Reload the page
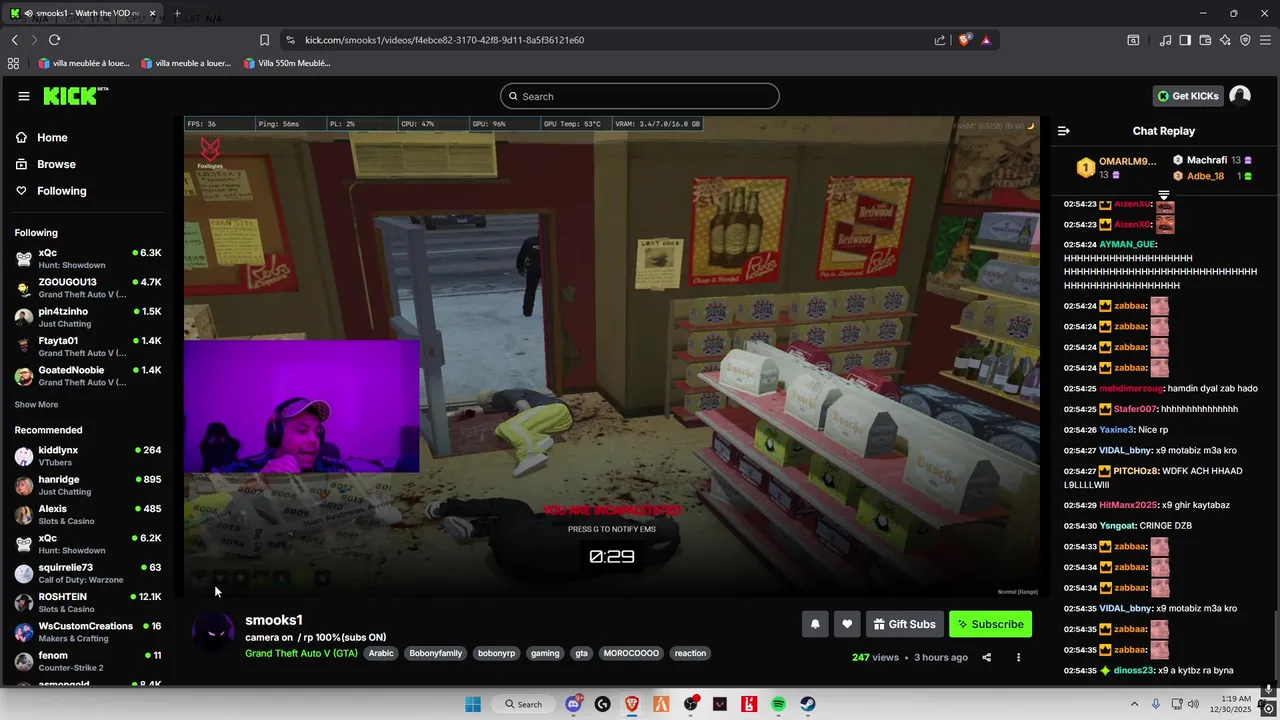This screenshot has height=720, width=1280. [54, 40]
